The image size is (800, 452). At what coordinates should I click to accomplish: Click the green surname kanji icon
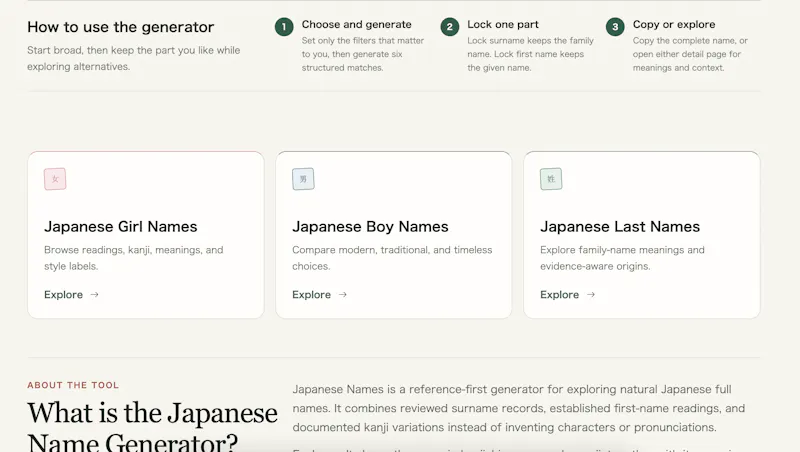(x=551, y=179)
